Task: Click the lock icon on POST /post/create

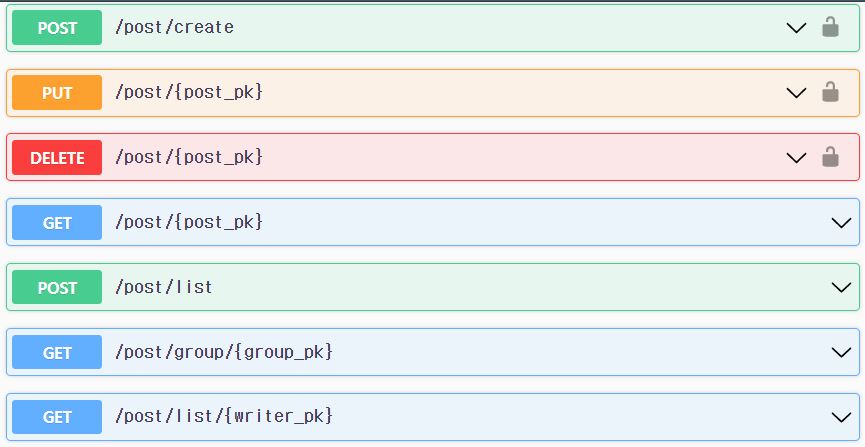Action: tap(830, 27)
